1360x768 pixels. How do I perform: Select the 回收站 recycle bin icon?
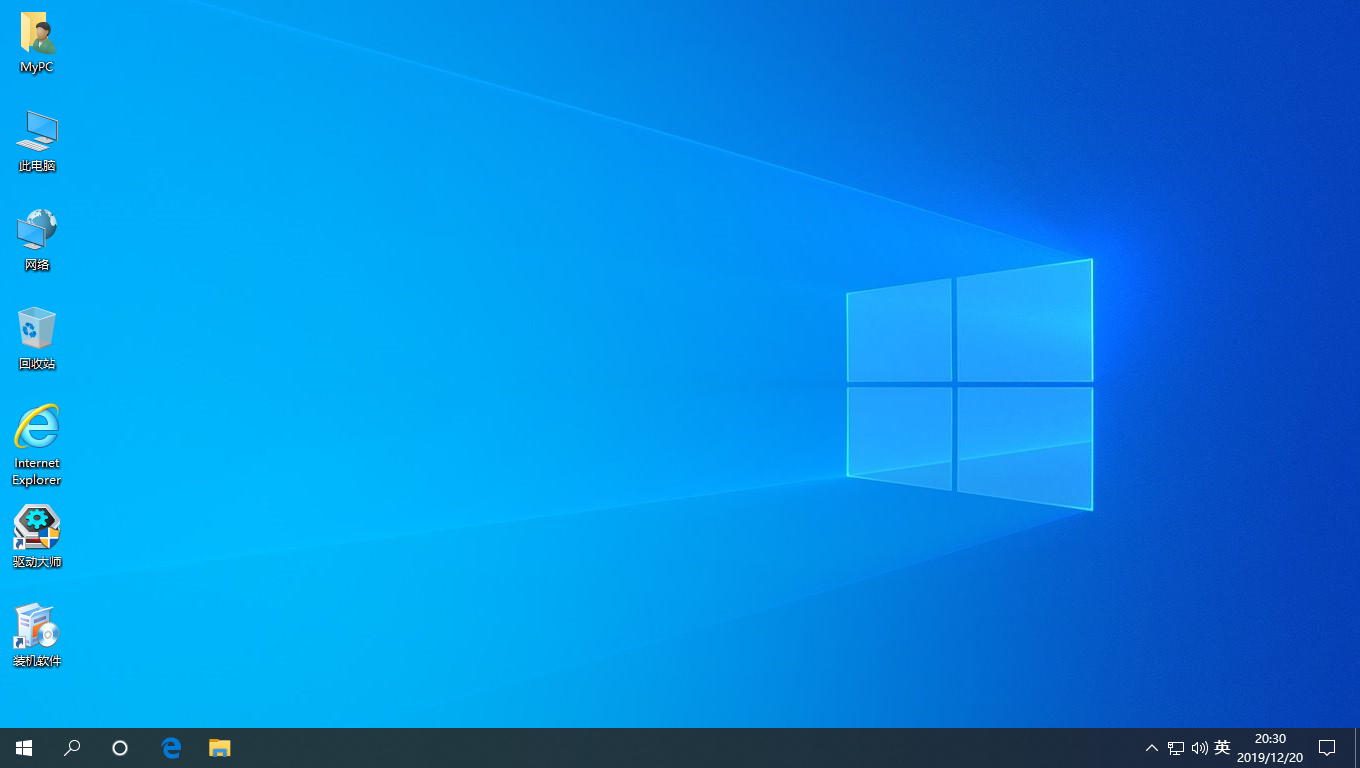[x=37, y=328]
